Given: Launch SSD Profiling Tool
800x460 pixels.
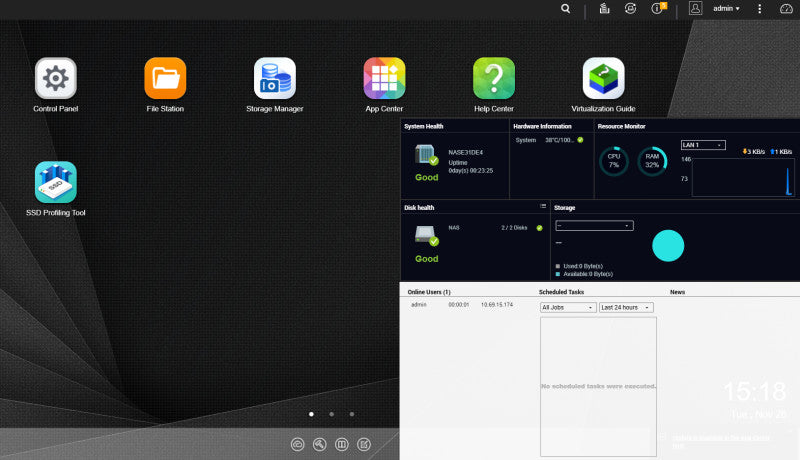Looking at the screenshot, I should (x=56, y=183).
